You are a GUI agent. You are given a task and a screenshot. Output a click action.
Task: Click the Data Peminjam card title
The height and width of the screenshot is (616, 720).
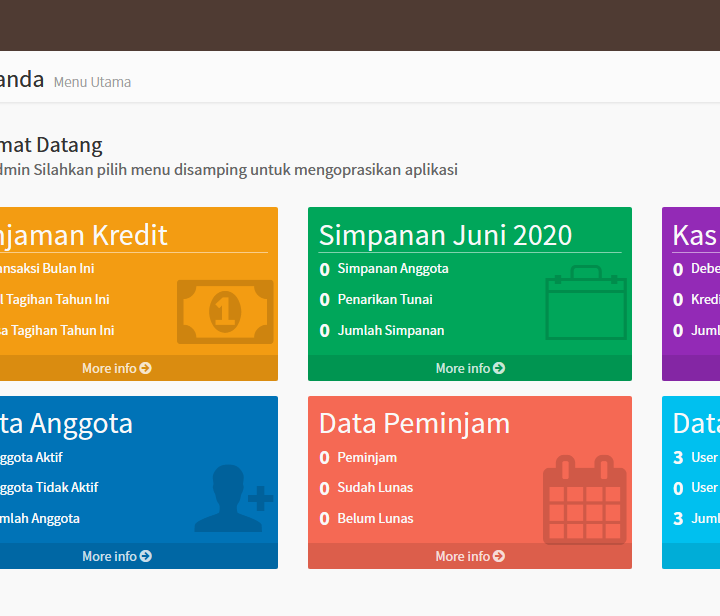click(414, 423)
